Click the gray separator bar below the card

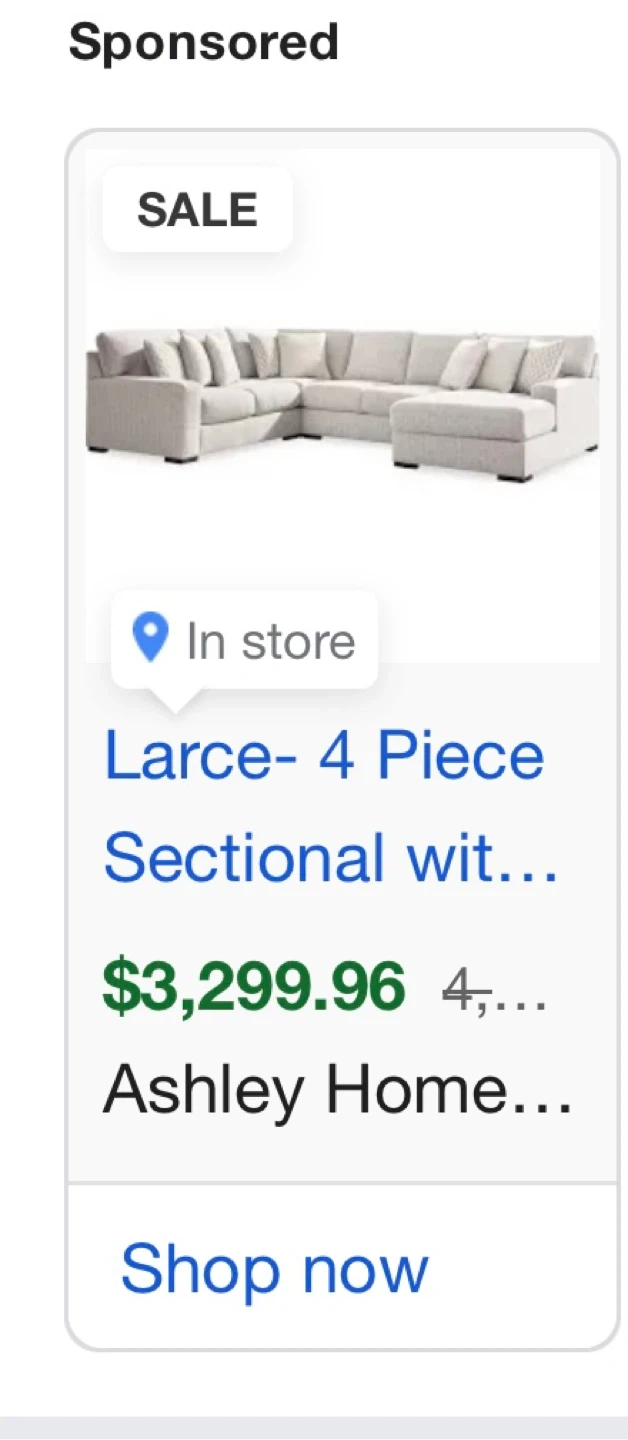pyautogui.click(x=314, y=1428)
